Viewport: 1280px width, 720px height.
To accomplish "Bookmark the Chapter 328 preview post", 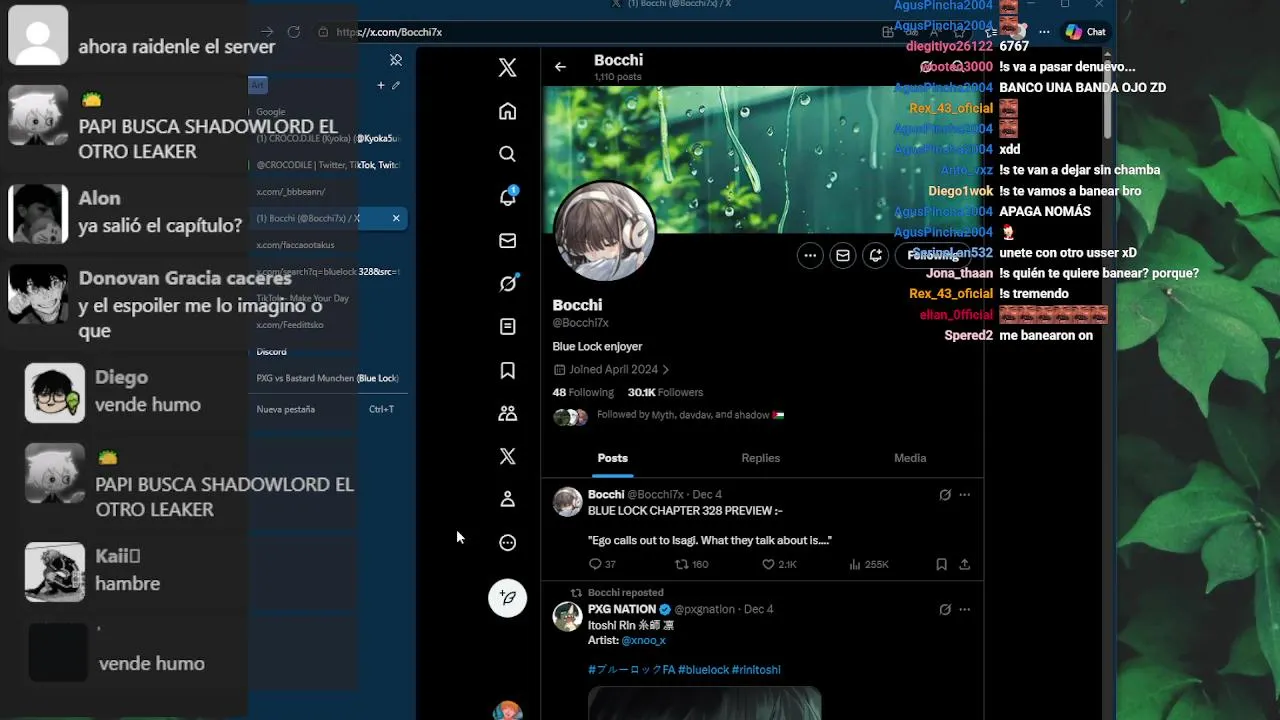I will (x=941, y=564).
